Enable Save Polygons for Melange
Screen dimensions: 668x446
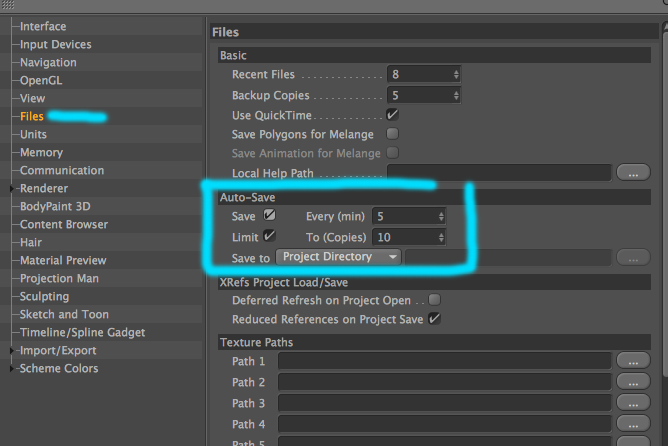392,134
